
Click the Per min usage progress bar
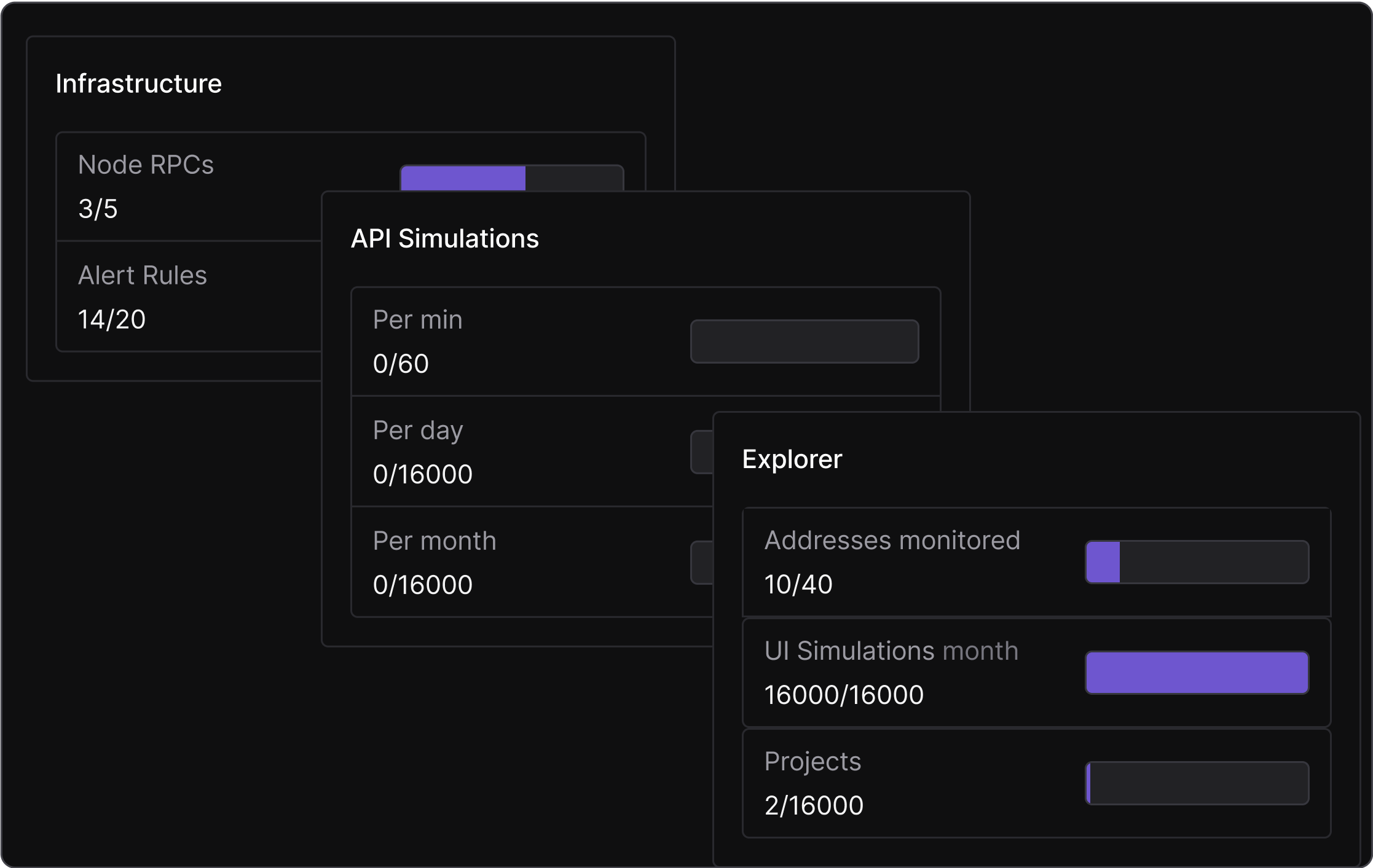804,341
